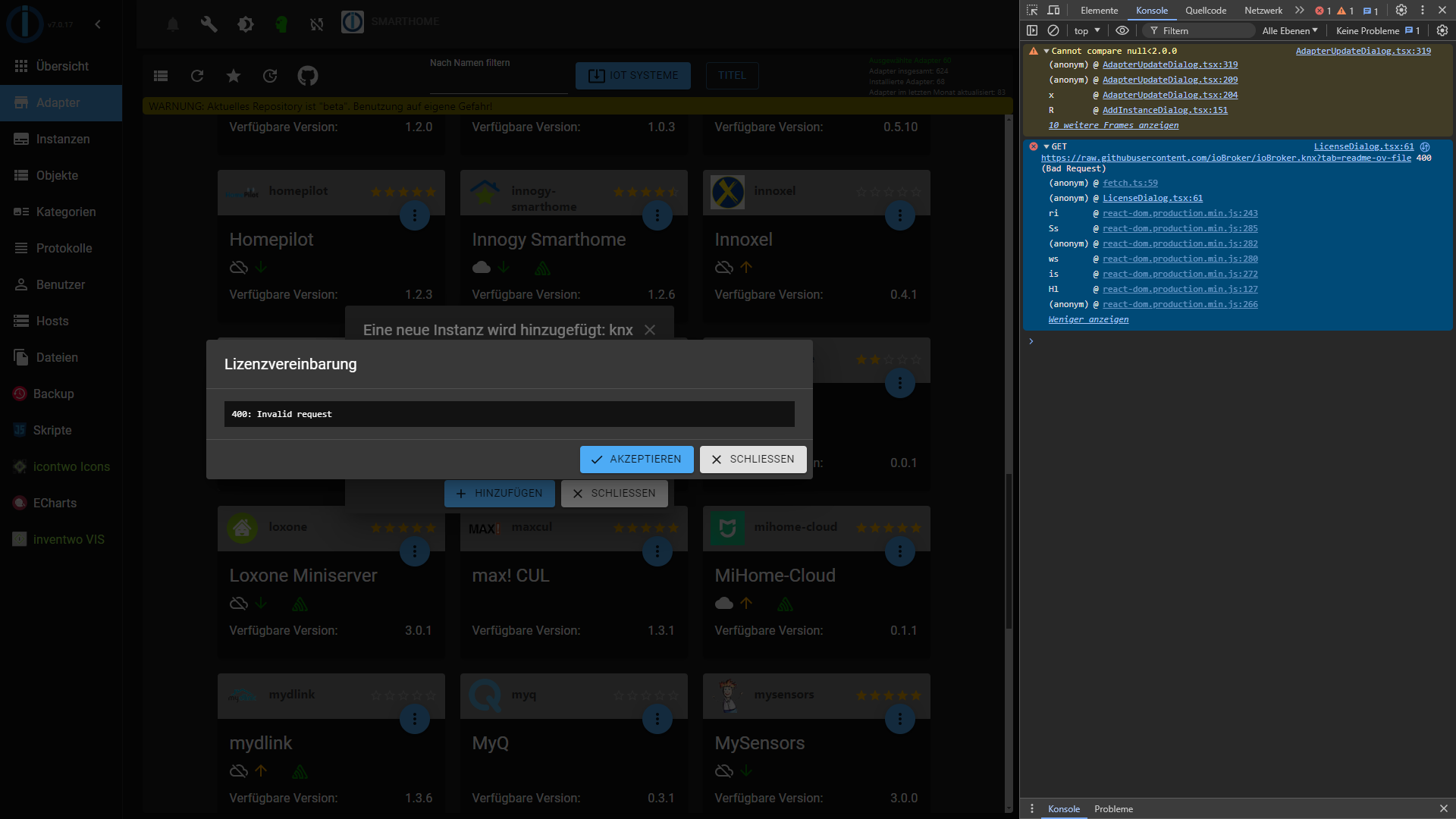
Task: Click the GitHub icon in adapter toolbar
Action: pyautogui.click(x=307, y=76)
